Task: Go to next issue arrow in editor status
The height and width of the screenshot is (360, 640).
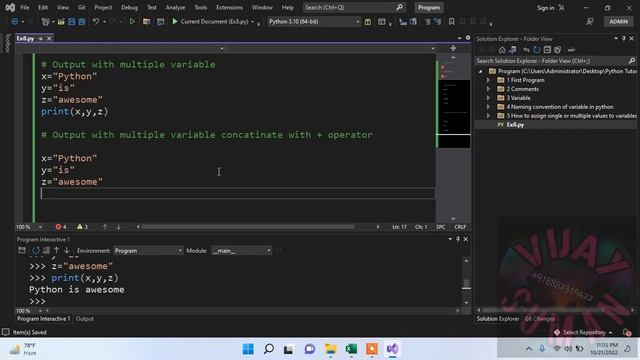Action: [x=118, y=227]
